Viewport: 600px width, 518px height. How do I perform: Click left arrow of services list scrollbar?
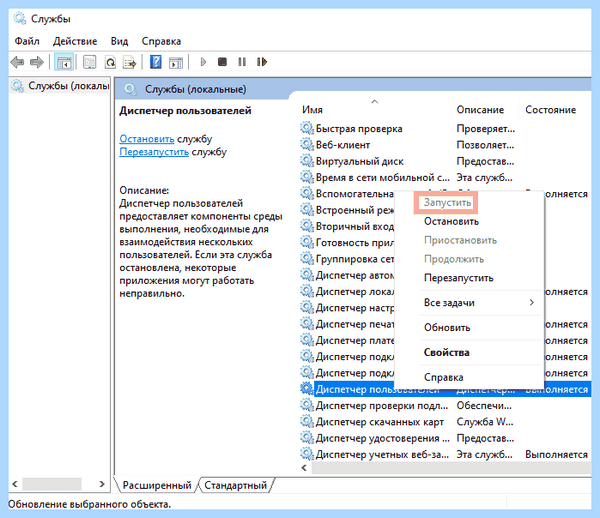click(x=305, y=468)
